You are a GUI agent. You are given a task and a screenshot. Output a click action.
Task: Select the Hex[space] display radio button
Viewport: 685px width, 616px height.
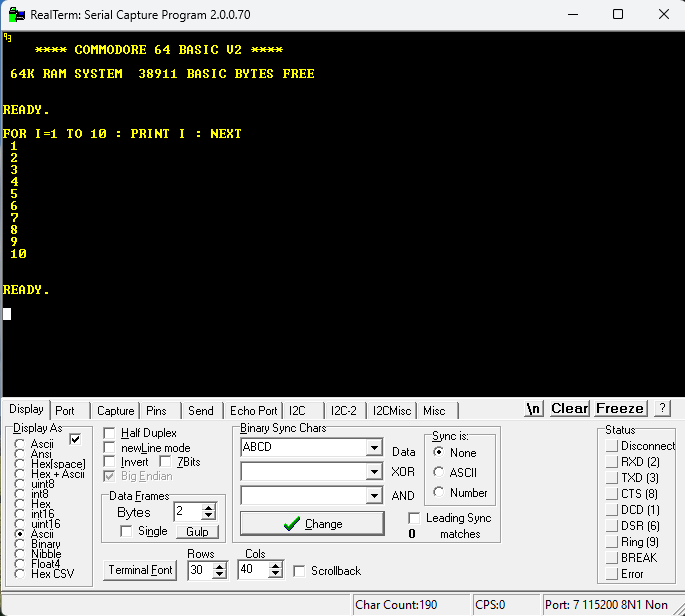20,464
